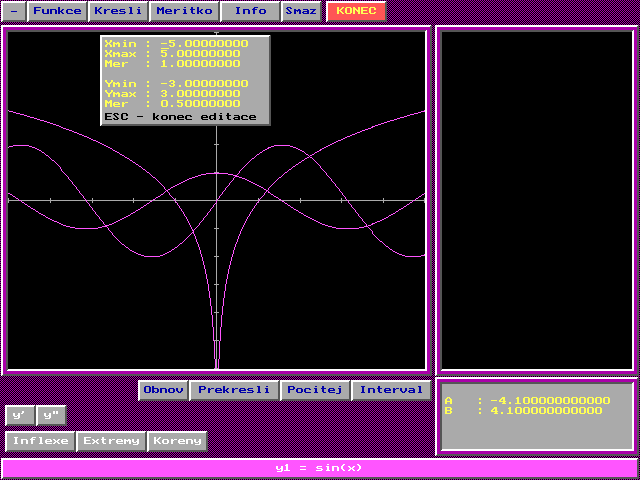Edit the Ymin value -3.00000000

[x=204, y=84]
